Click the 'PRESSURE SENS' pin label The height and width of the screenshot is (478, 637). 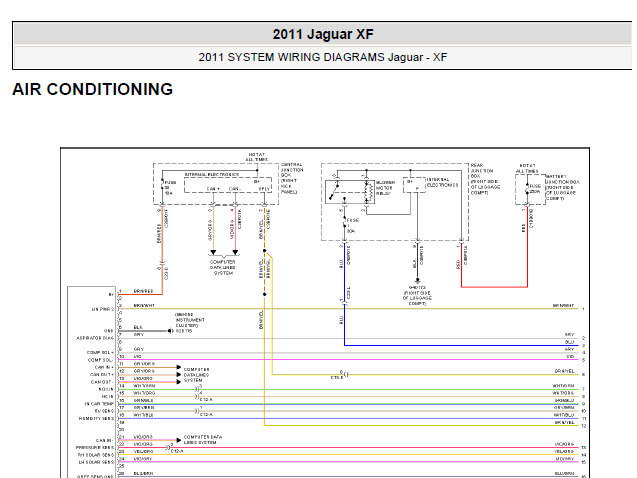point(95,448)
